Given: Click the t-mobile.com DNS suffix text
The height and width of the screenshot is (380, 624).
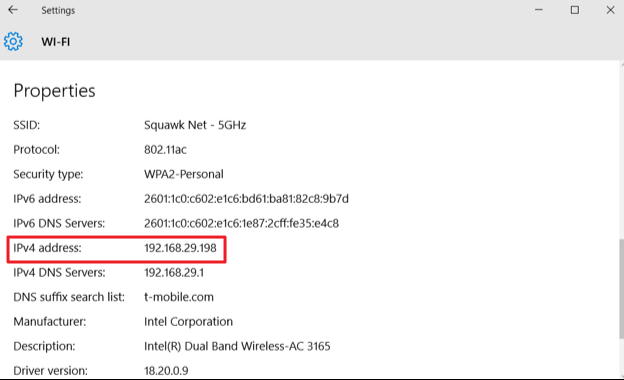Looking at the screenshot, I should pyautogui.click(x=179, y=297).
